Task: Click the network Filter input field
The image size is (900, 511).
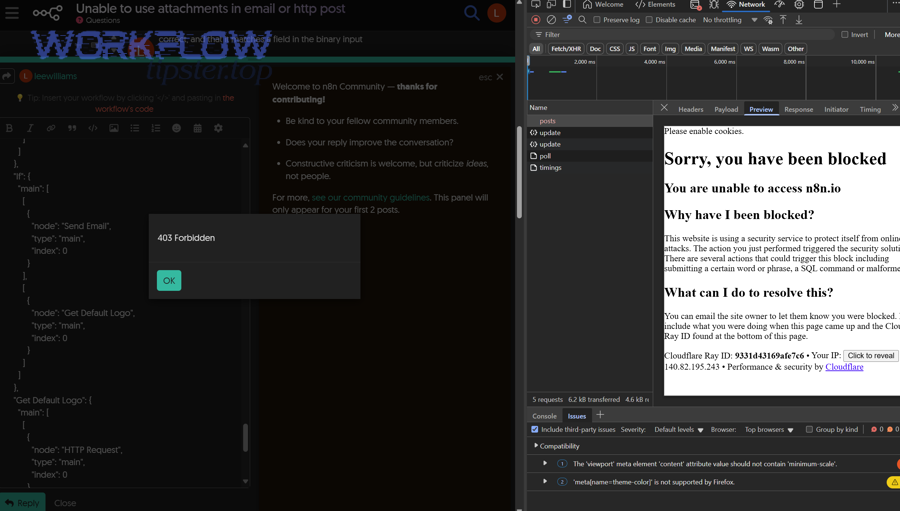Action: click(x=683, y=34)
